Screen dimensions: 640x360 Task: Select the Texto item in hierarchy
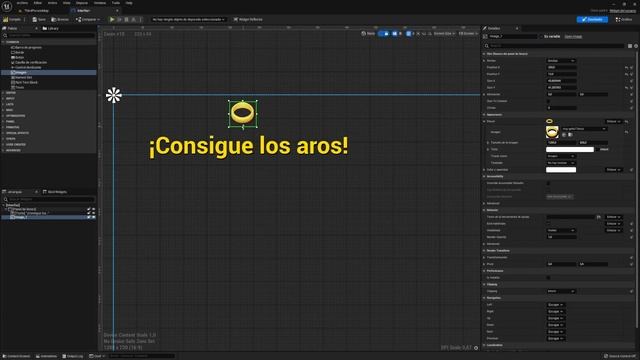pyautogui.click(x=31, y=213)
